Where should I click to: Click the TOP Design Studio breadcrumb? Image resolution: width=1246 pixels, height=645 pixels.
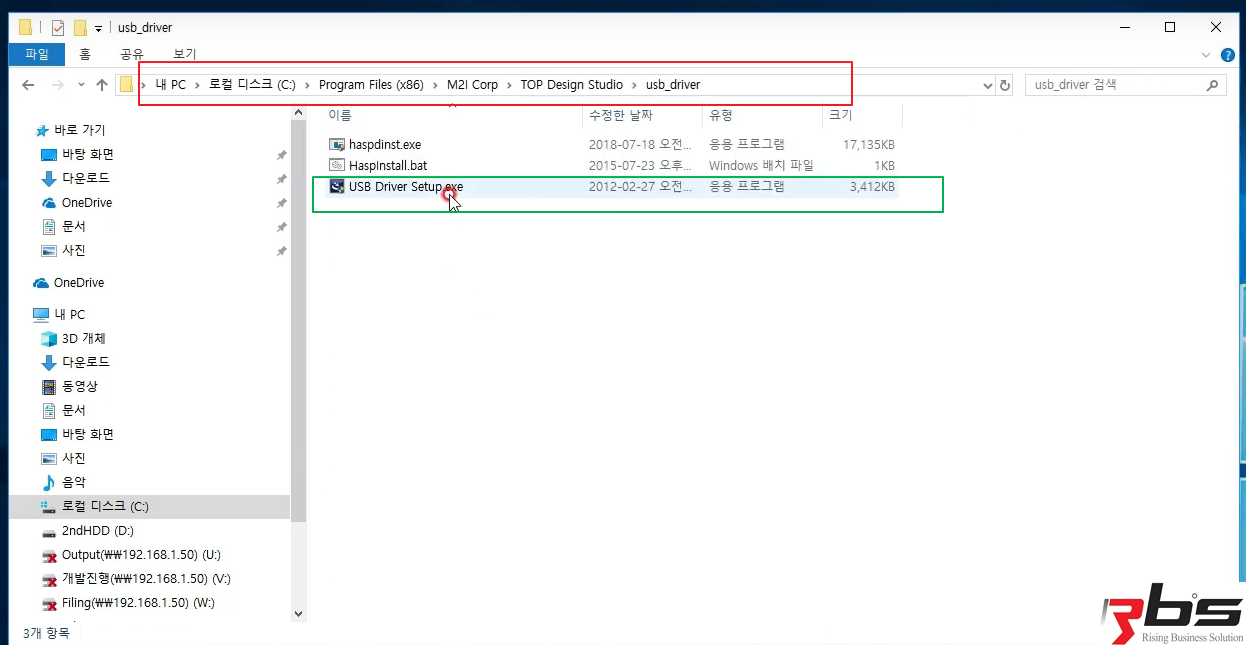(x=571, y=85)
